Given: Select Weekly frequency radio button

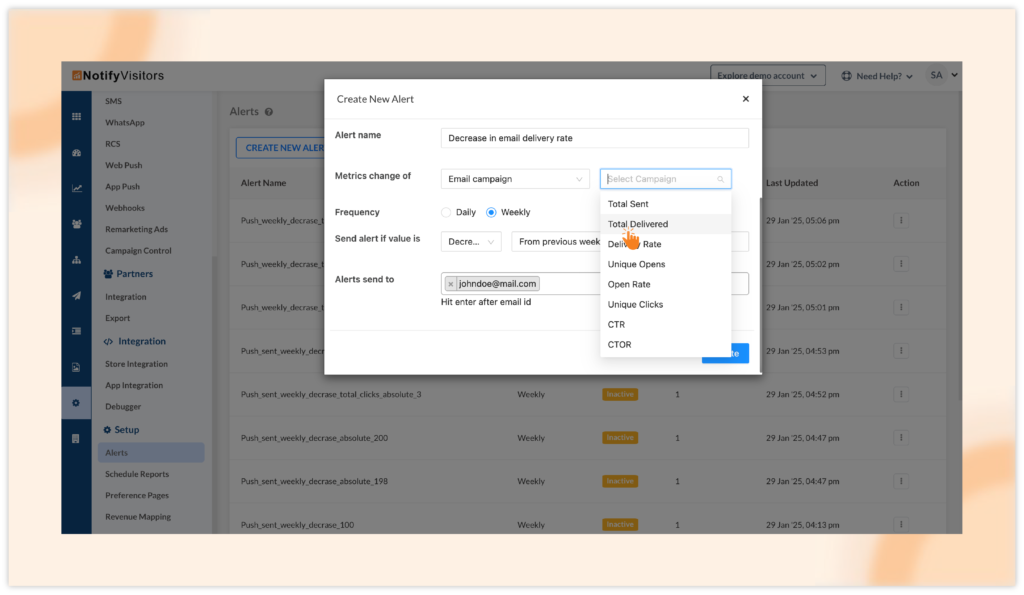Looking at the screenshot, I should pyautogui.click(x=491, y=212).
